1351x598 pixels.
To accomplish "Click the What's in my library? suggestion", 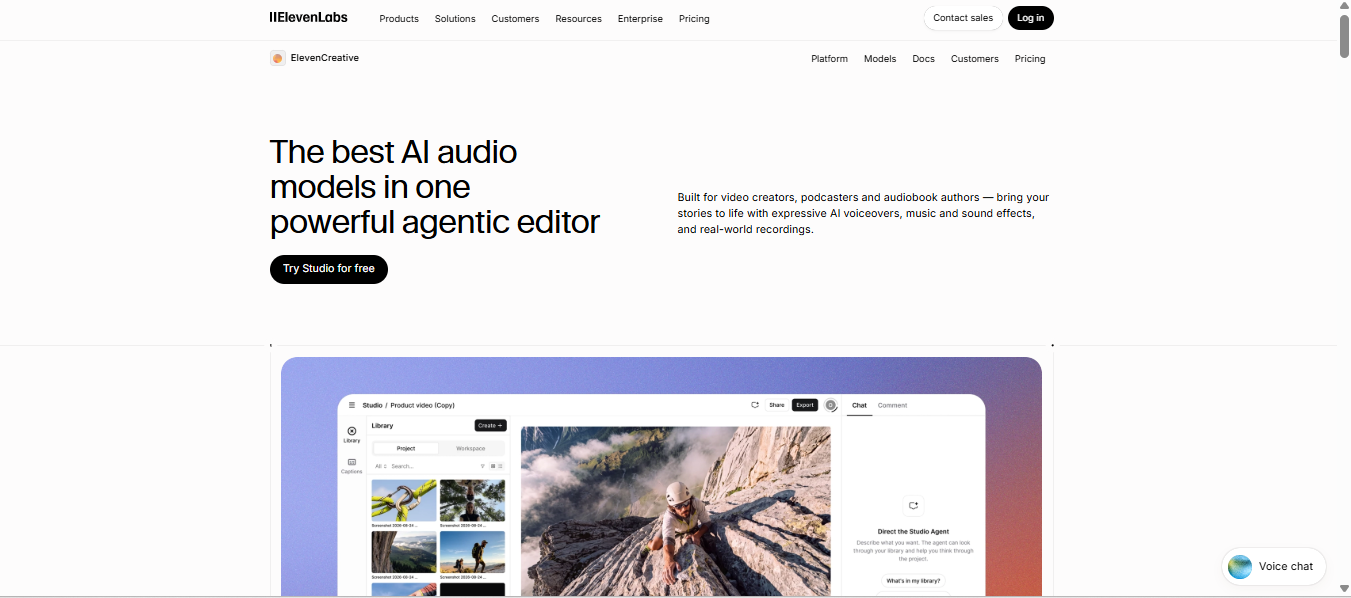I will 913,580.
